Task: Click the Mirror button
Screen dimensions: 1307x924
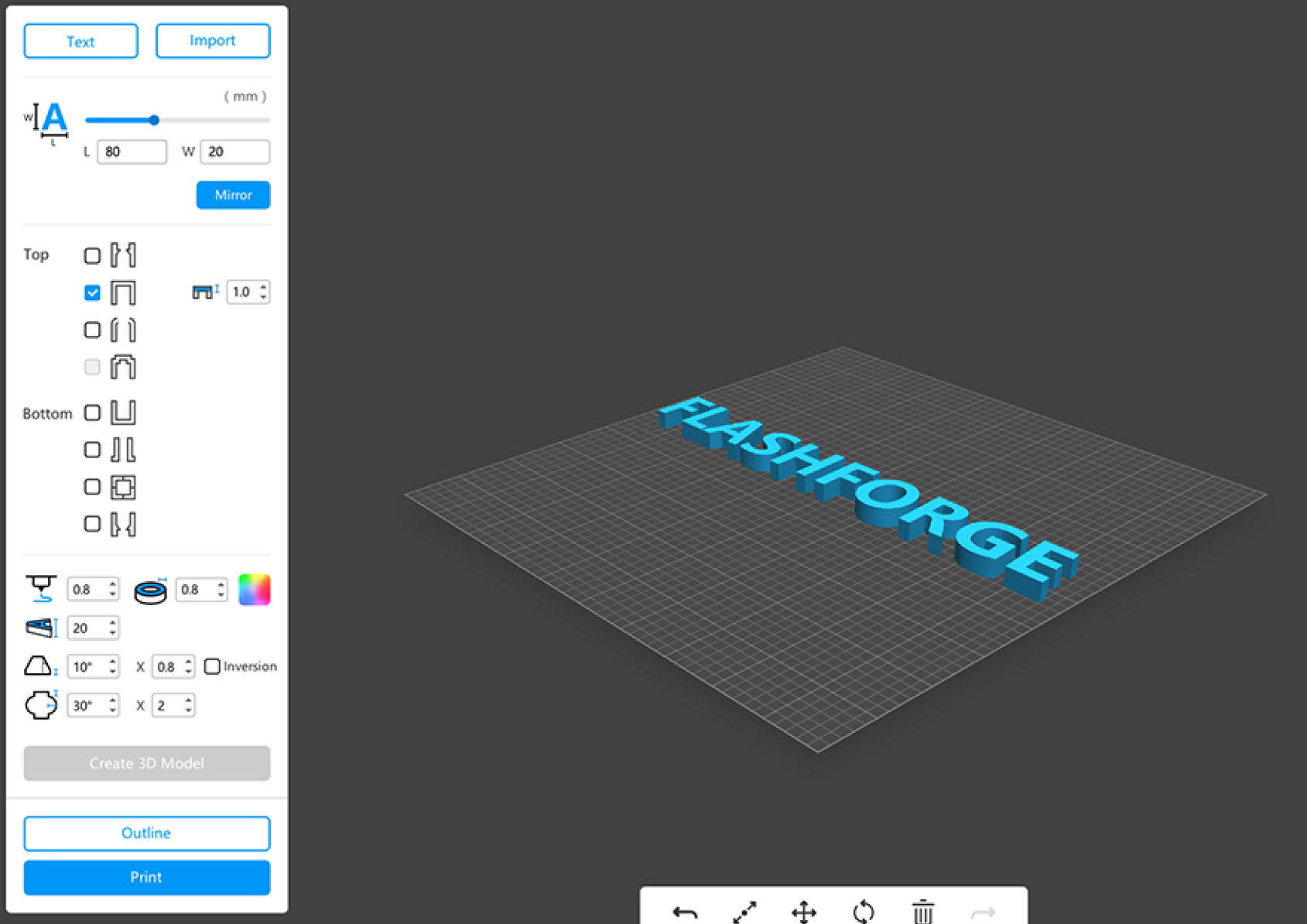Action: coord(233,195)
